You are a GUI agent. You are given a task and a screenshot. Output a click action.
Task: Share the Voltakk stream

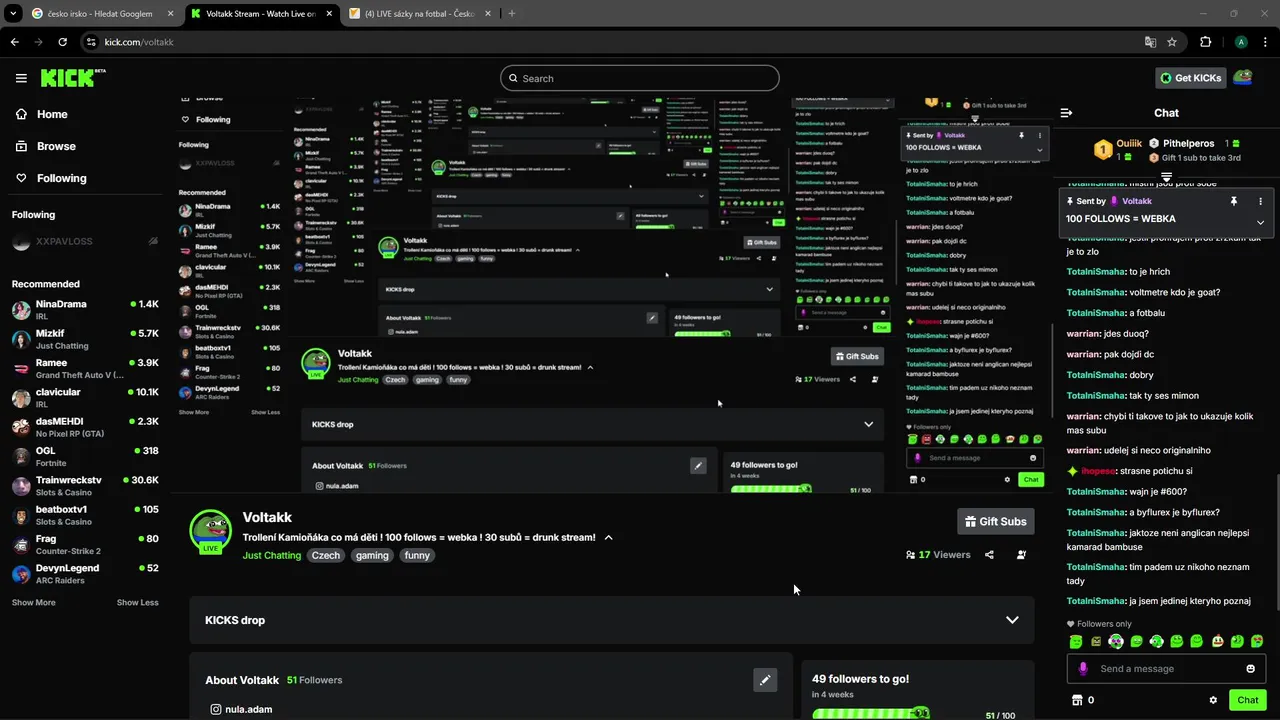(x=989, y=555)
